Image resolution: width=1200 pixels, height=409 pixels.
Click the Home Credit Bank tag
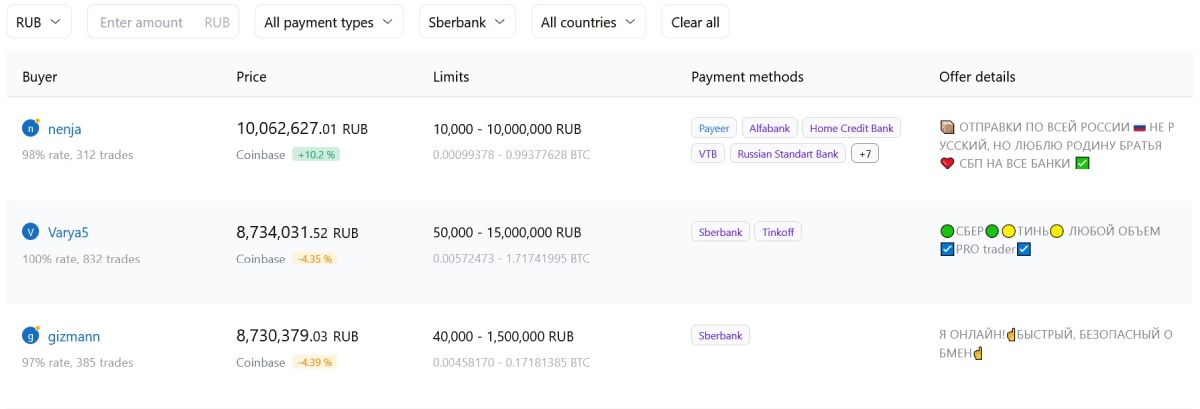[x=851, y=128]
